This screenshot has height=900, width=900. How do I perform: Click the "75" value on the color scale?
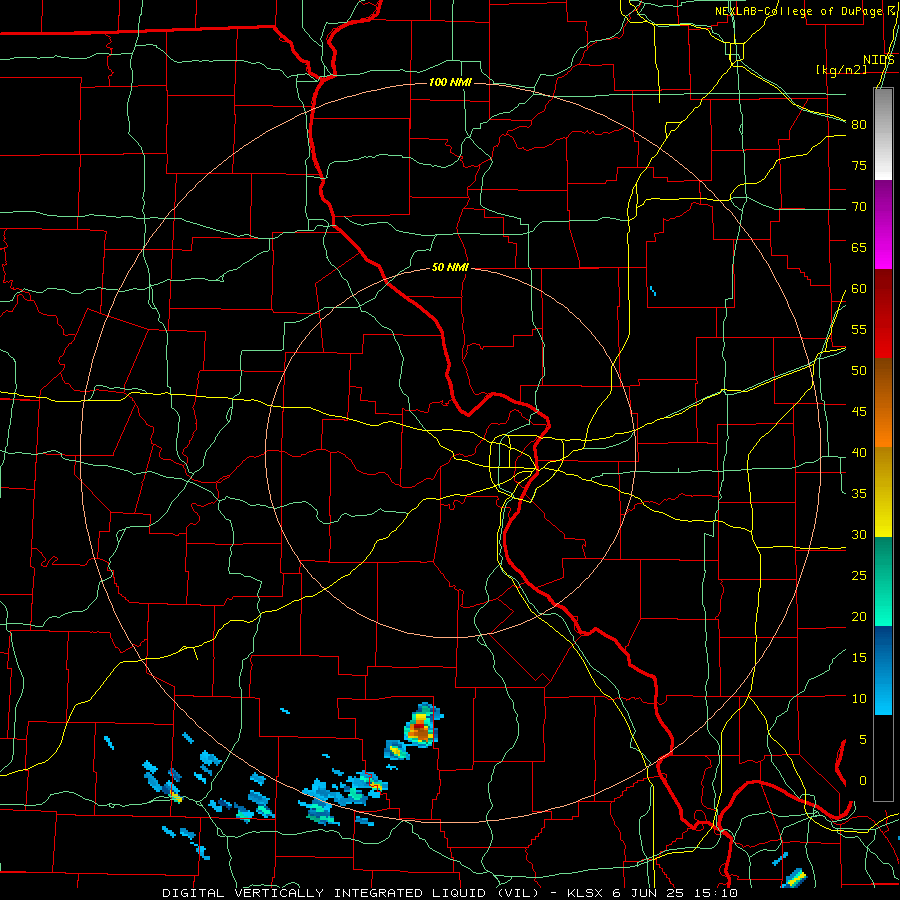(x=859, y=165)
